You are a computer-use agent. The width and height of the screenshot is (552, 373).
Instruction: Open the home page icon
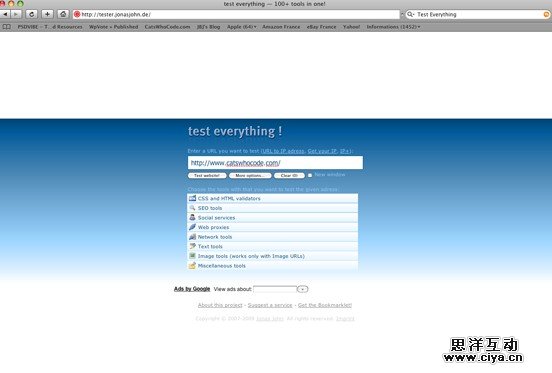pyautogui.click(x=63, y=14)
